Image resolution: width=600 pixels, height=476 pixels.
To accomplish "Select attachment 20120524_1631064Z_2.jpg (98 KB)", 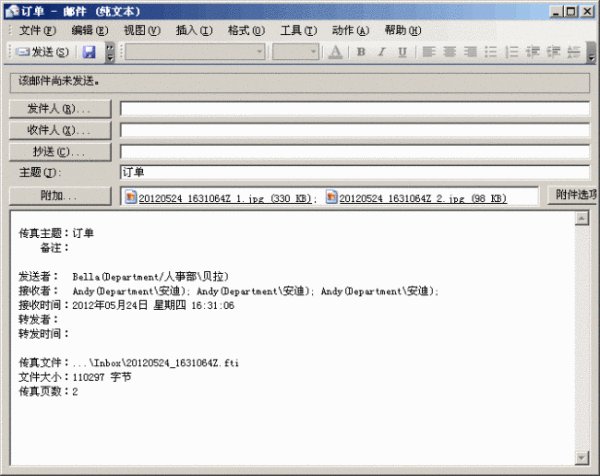I will click(x=423, y=198).
